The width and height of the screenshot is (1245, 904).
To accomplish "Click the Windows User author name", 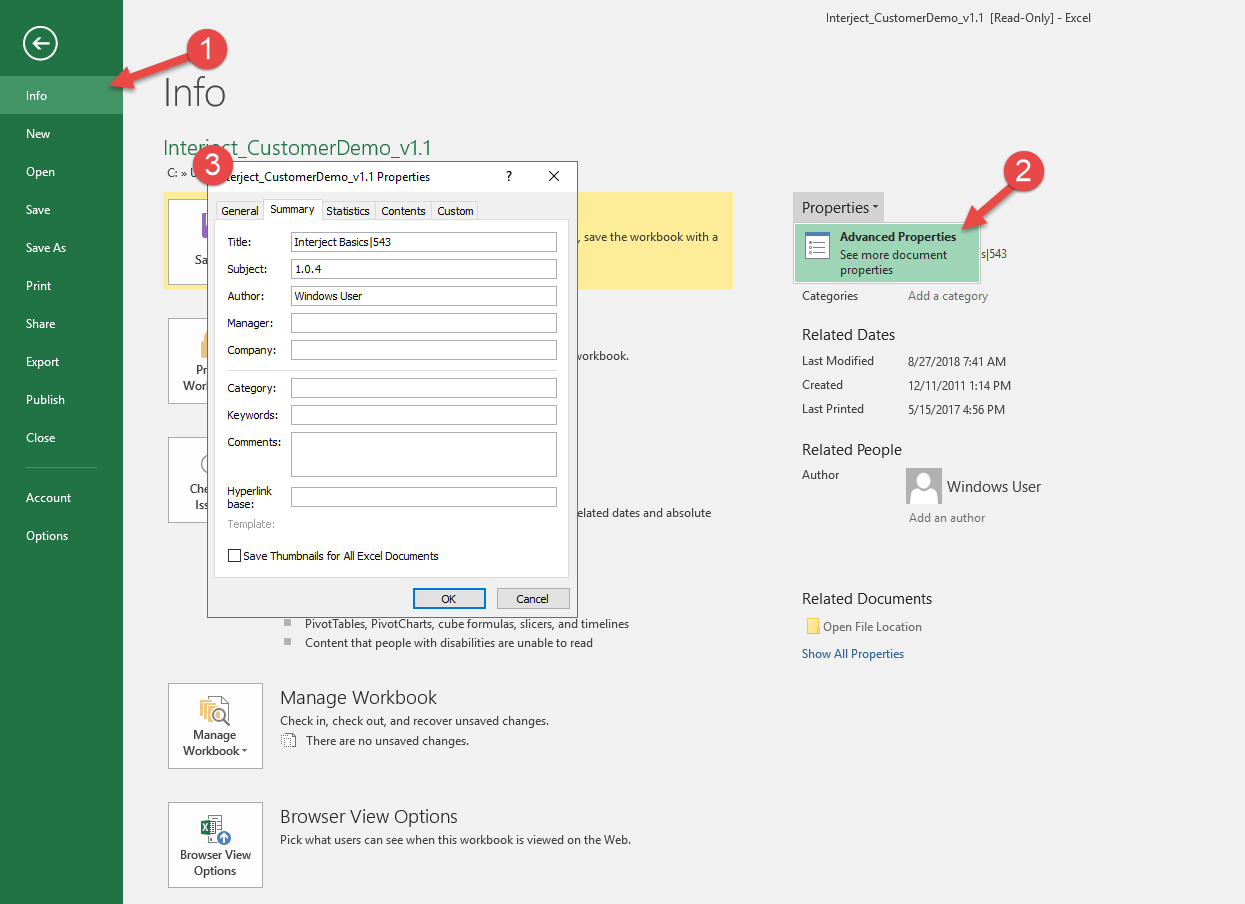I will coord(994,487).
